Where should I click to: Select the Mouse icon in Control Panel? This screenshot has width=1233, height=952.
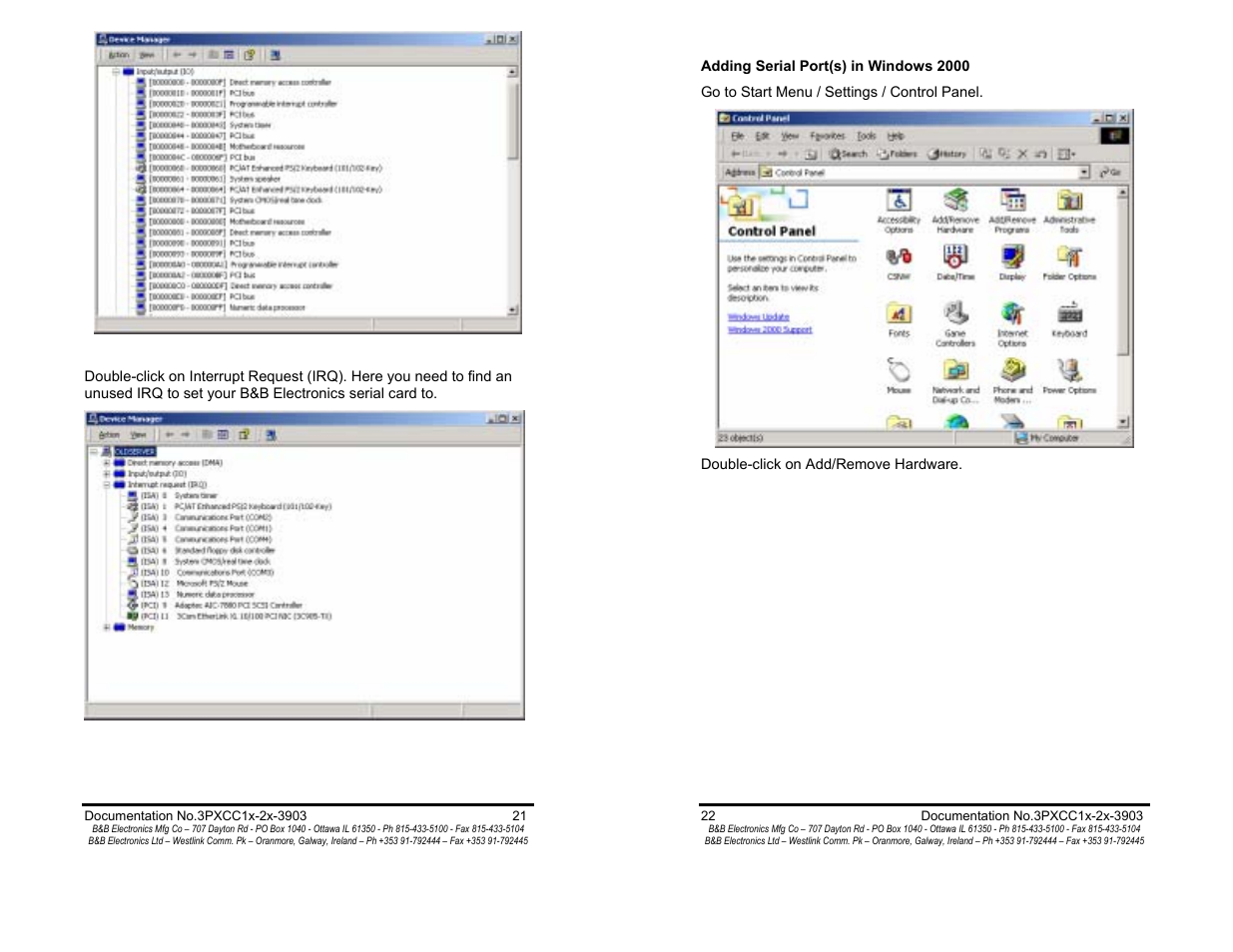pos(899,377)
